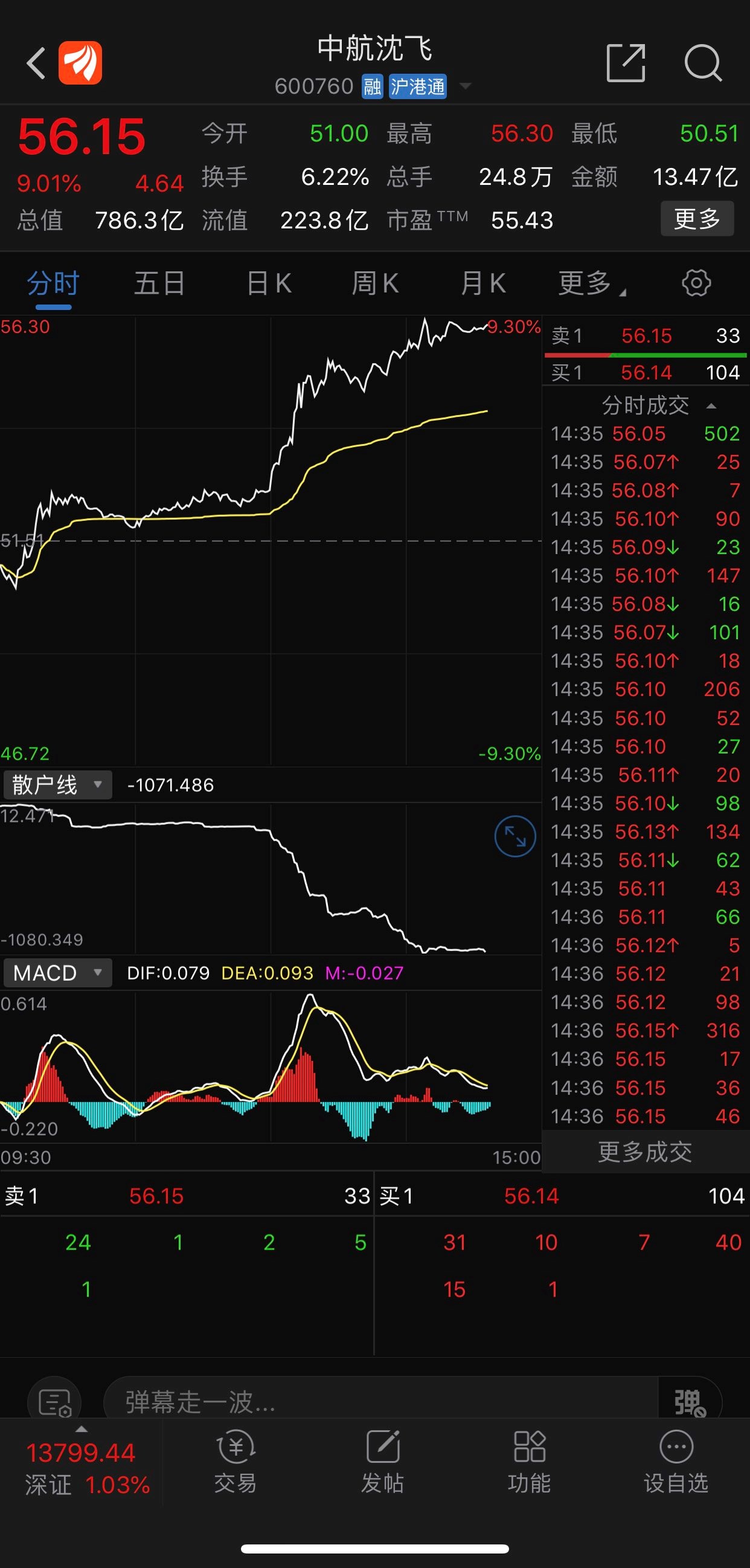Tap 14:35 56.13↑ trade row with 134

(646, 831)
